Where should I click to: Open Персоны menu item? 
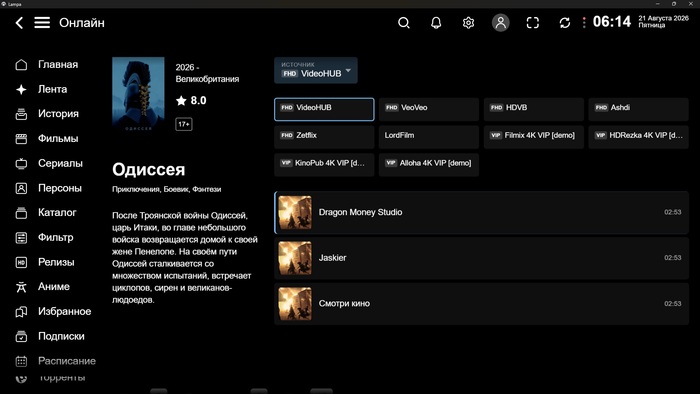click(x=59, y=188)
